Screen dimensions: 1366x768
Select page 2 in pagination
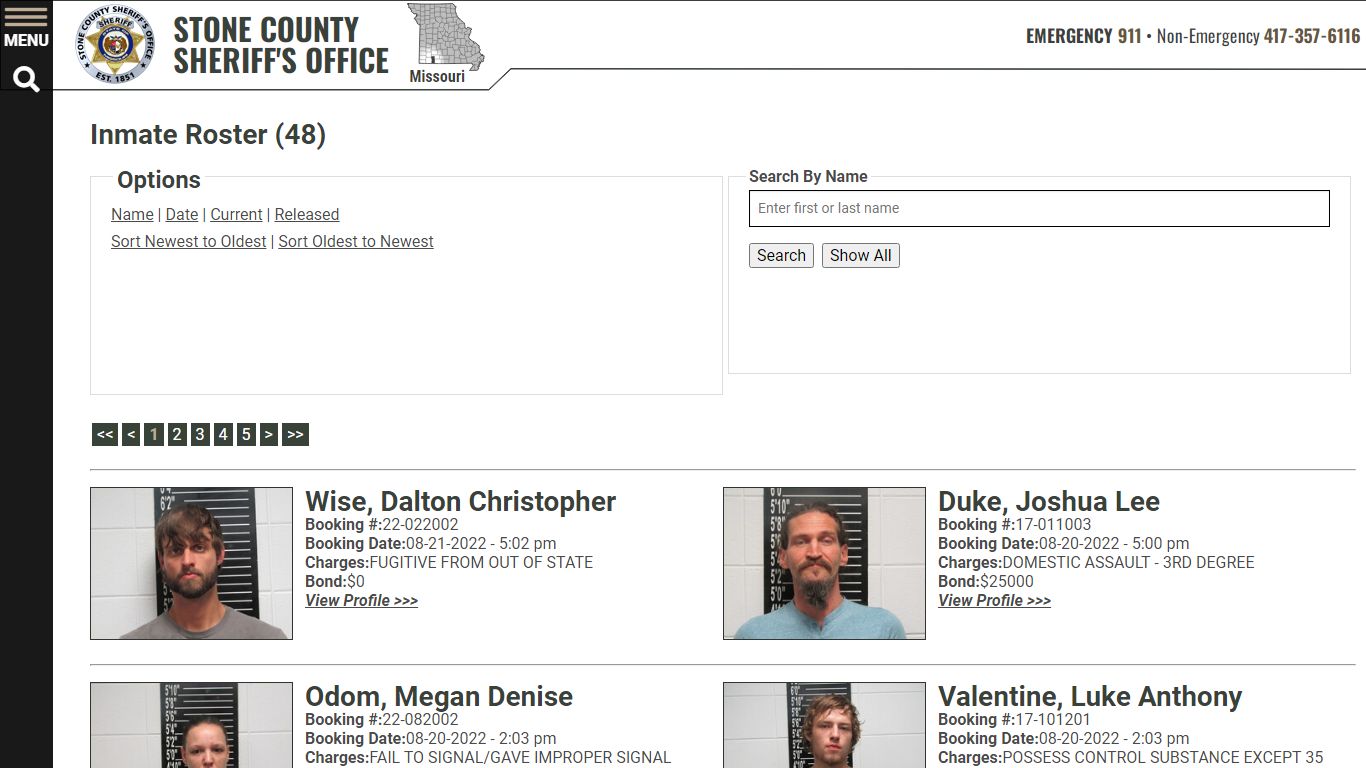pyautogui.click(x=177, y=434)
